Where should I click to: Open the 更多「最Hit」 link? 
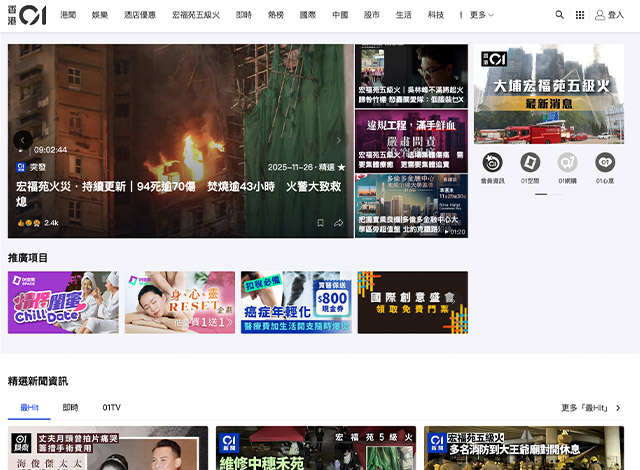[x=591, y=408]
